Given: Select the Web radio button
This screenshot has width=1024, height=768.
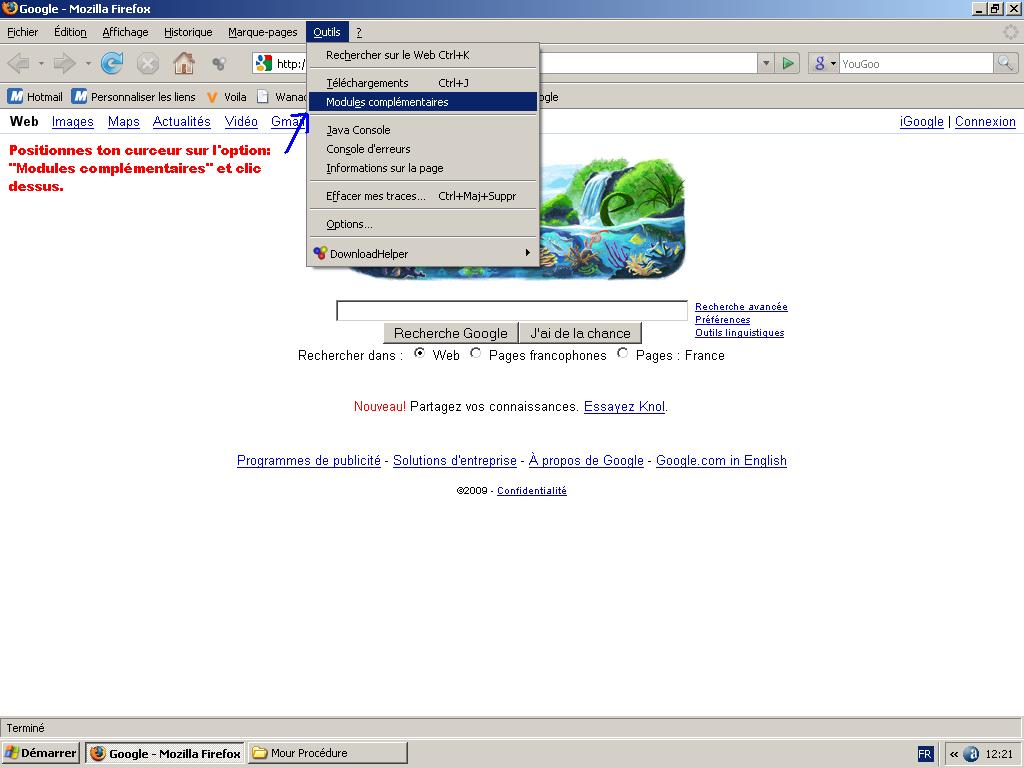Looking at the screenshot, I should [420, 353].
